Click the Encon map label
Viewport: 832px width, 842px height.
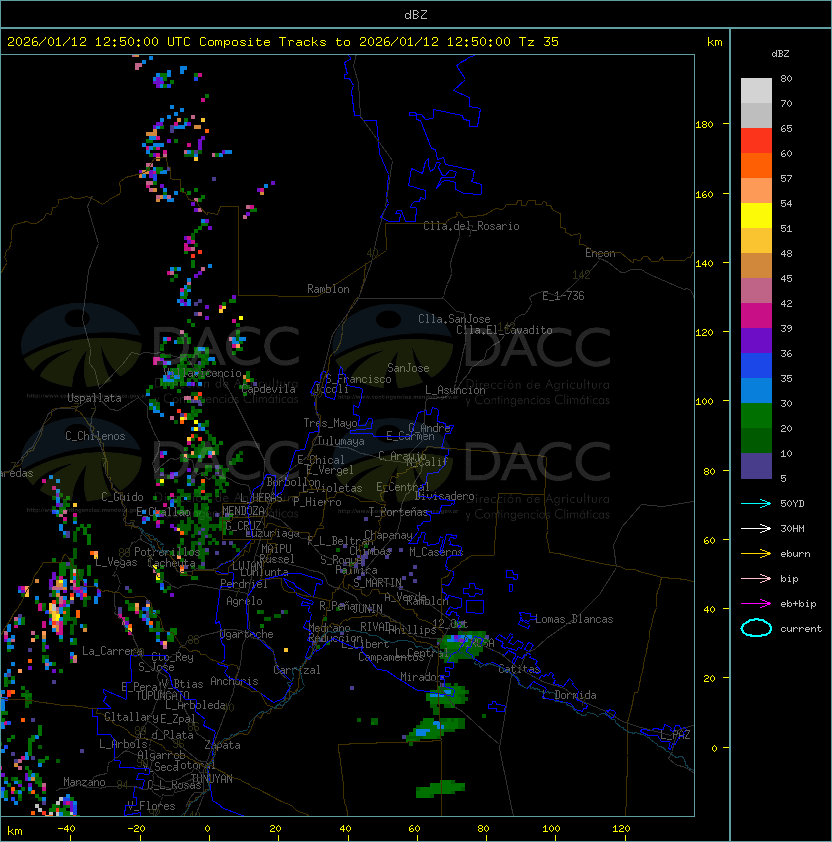coord(600,253)
